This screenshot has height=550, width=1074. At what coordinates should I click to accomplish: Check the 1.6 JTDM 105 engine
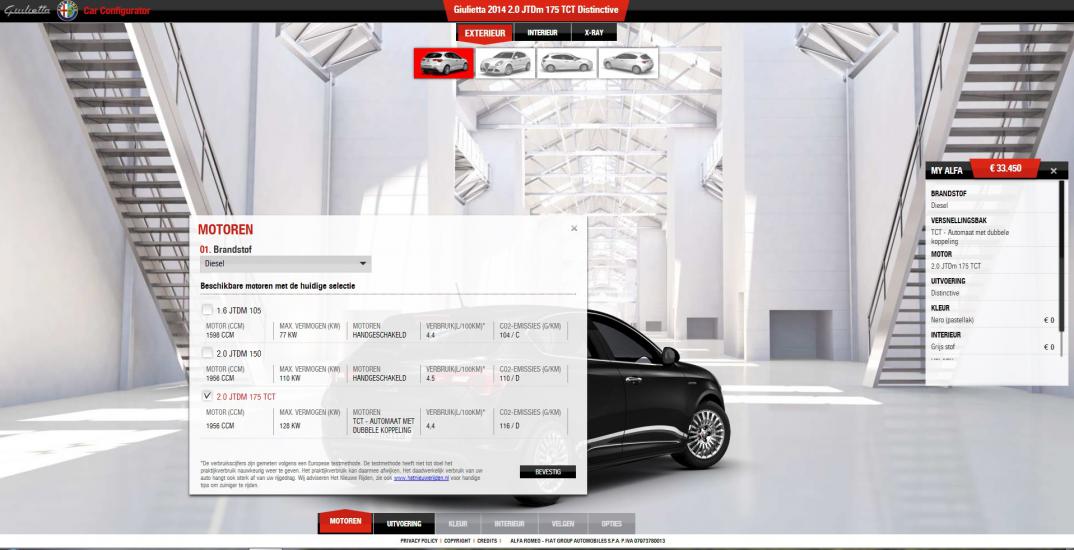click(x=207, y=310)
